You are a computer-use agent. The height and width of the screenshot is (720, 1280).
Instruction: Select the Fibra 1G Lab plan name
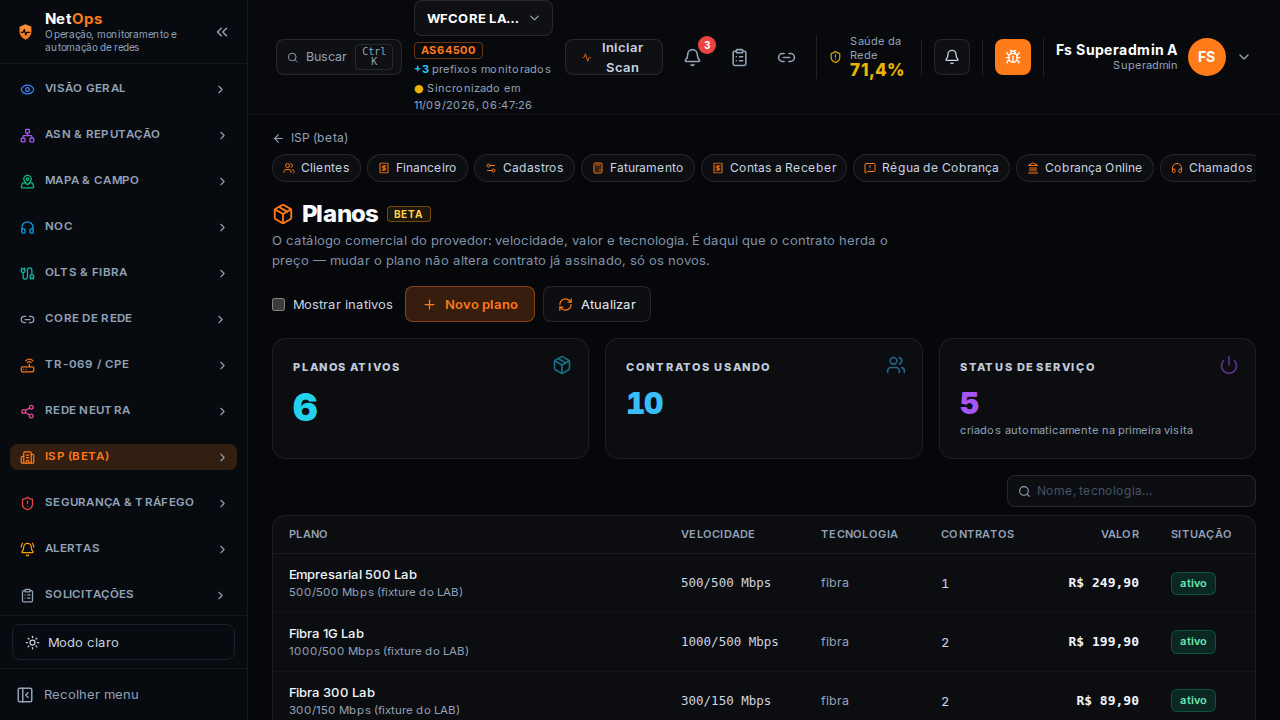tap(326, 634)
